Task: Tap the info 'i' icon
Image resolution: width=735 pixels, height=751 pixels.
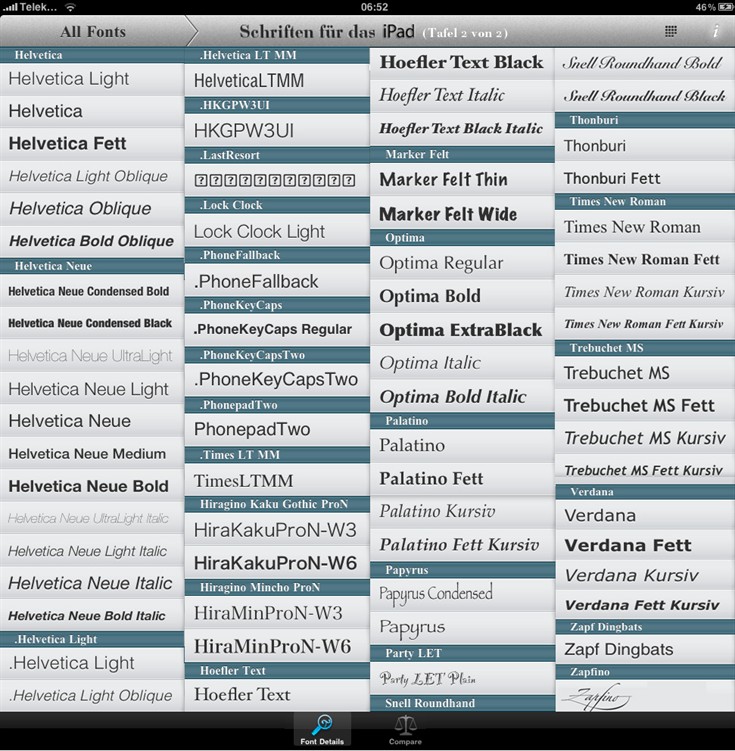Action: (715, 32)
